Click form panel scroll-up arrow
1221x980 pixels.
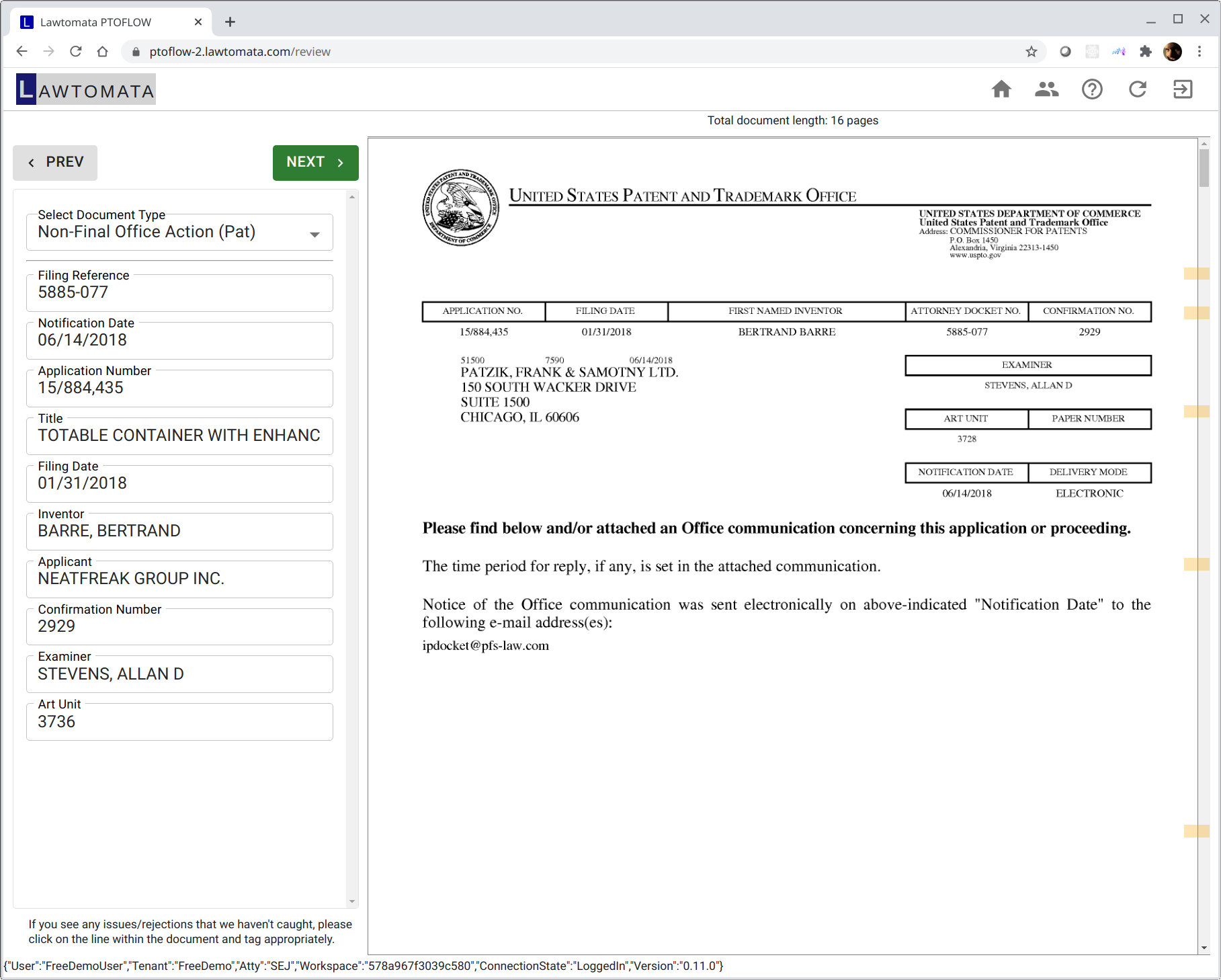pyautogui.click(x=352, y=197)
